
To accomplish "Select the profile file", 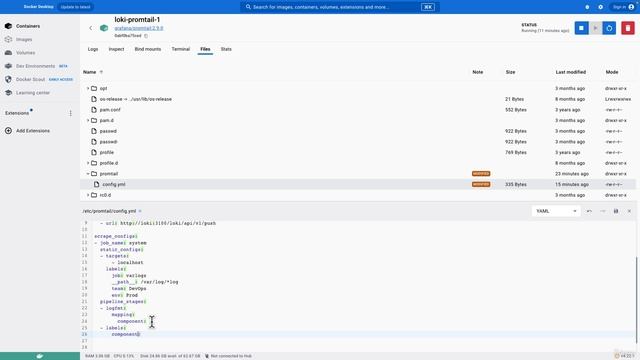I will [x=107, y=152].
